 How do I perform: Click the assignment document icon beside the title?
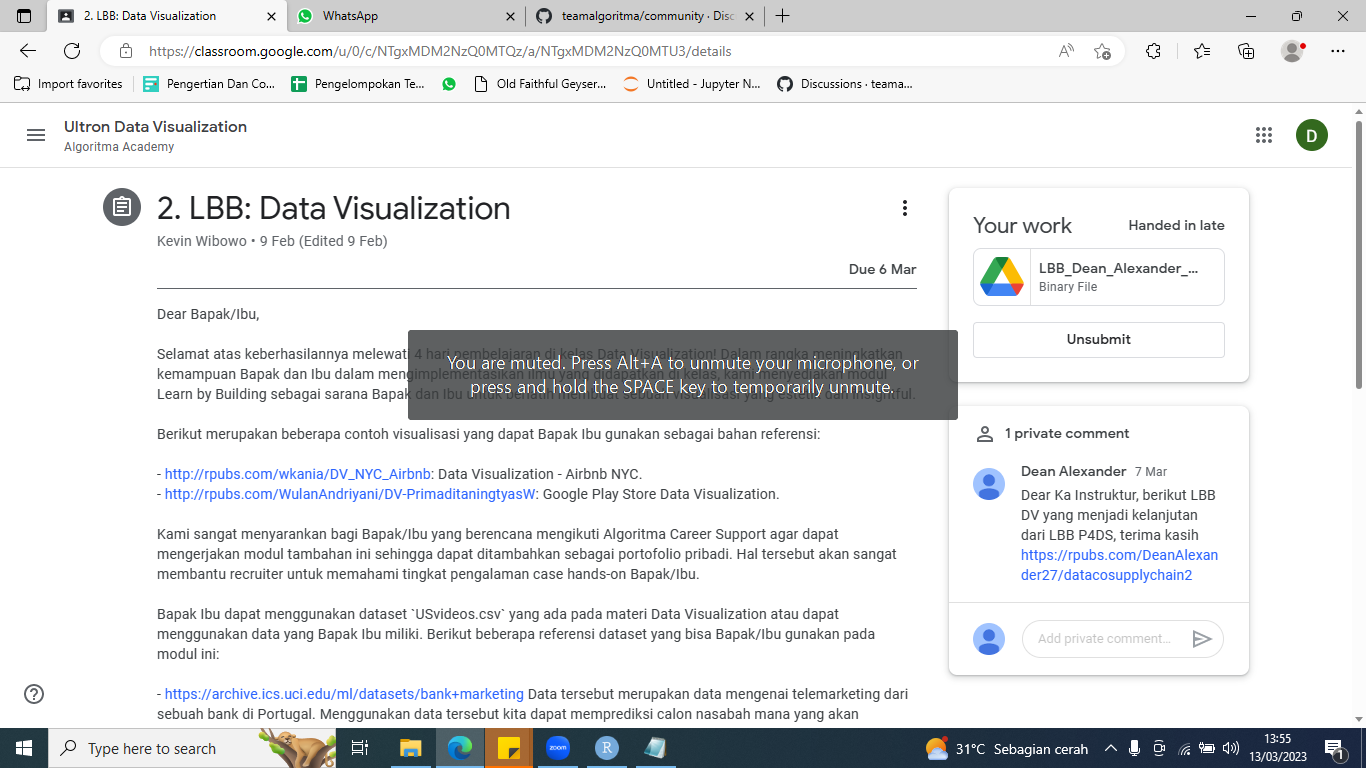coord(121,208)
